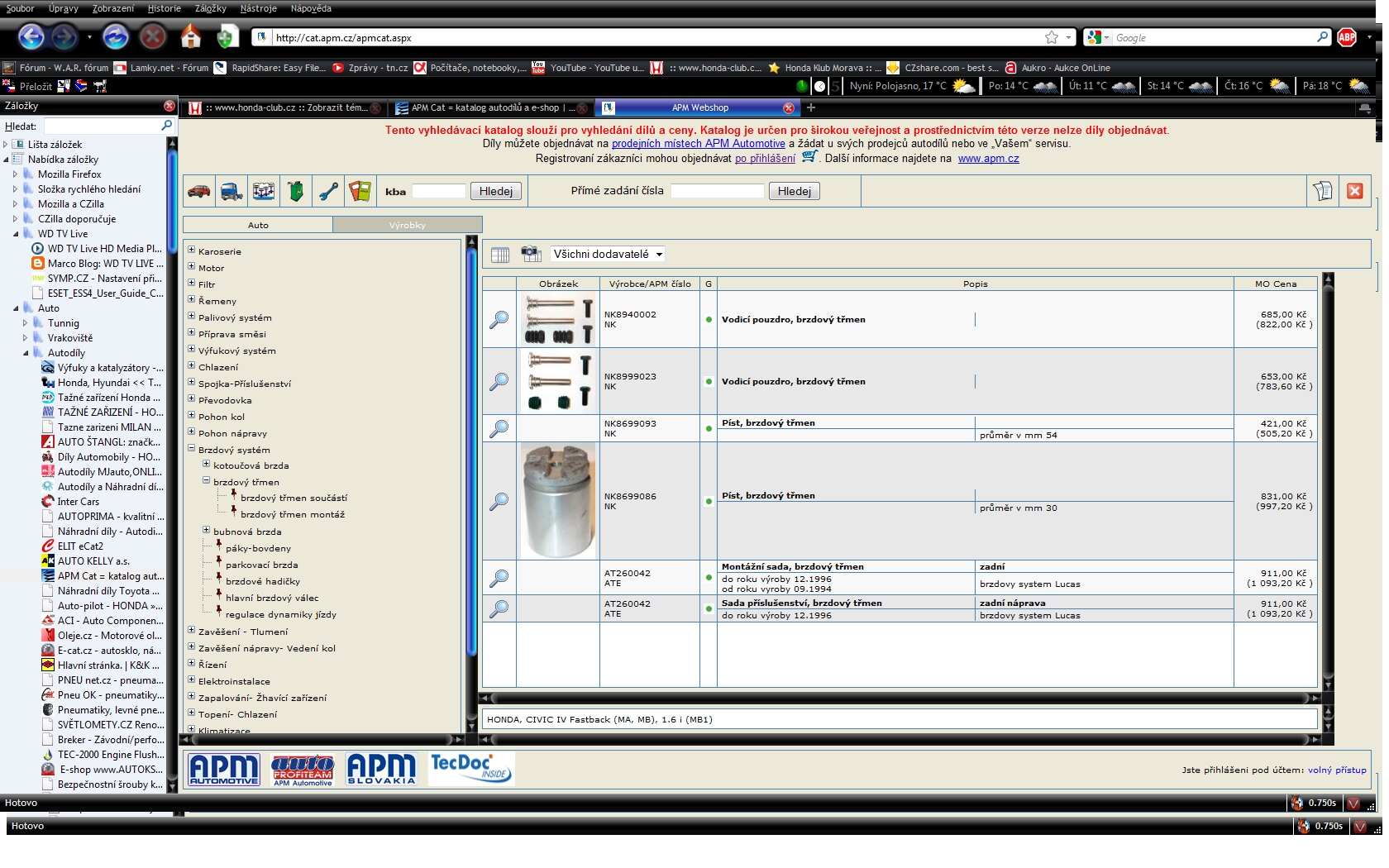Click the home button in browser toolbar
Image resolution: width=1389 pixels, height=868 pixels.
(x=191, y=37)
